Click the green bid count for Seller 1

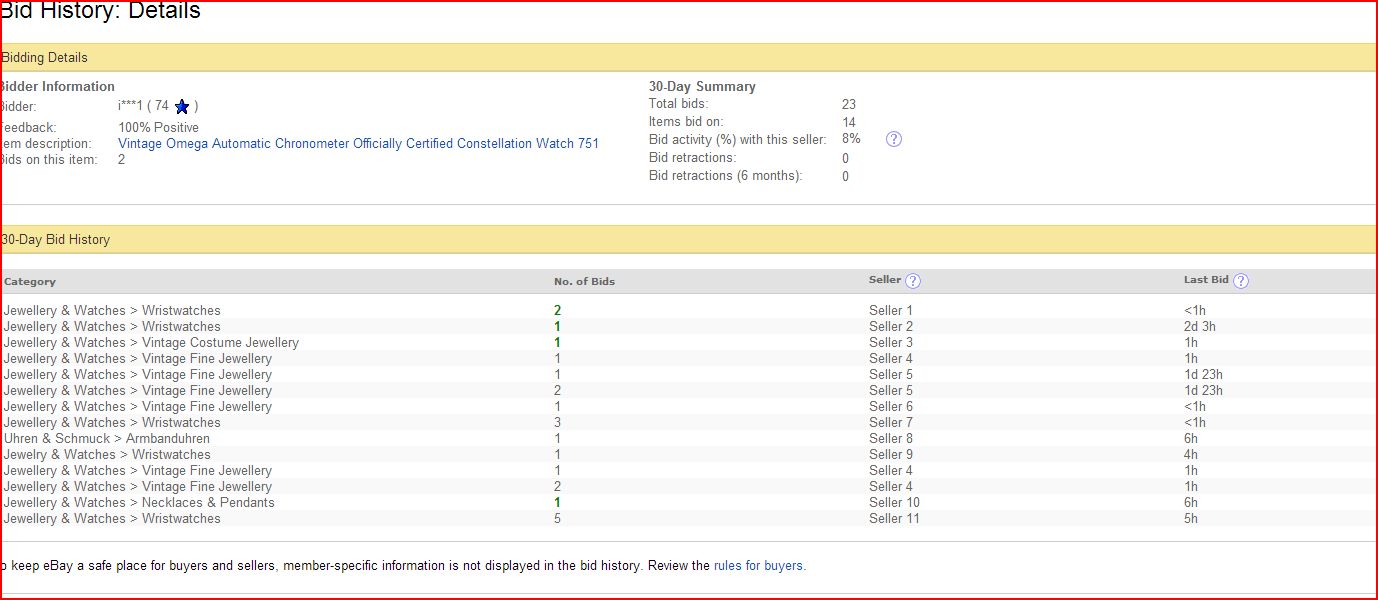(x=557, y=310)
